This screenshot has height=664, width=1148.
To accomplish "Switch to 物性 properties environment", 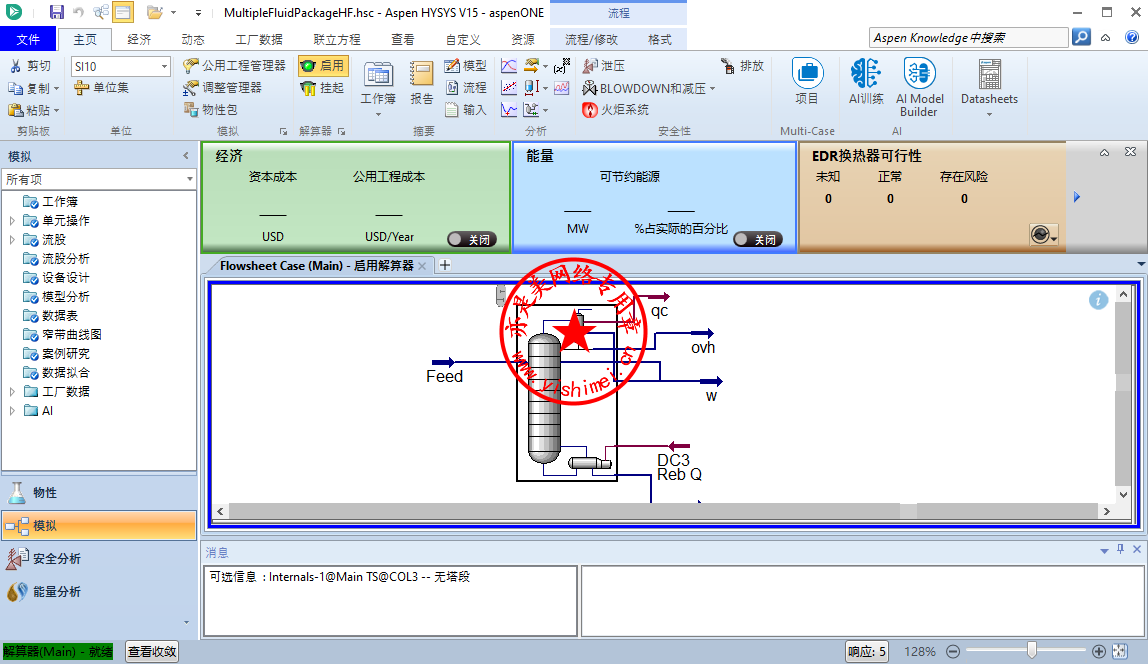I will point(99,493).
